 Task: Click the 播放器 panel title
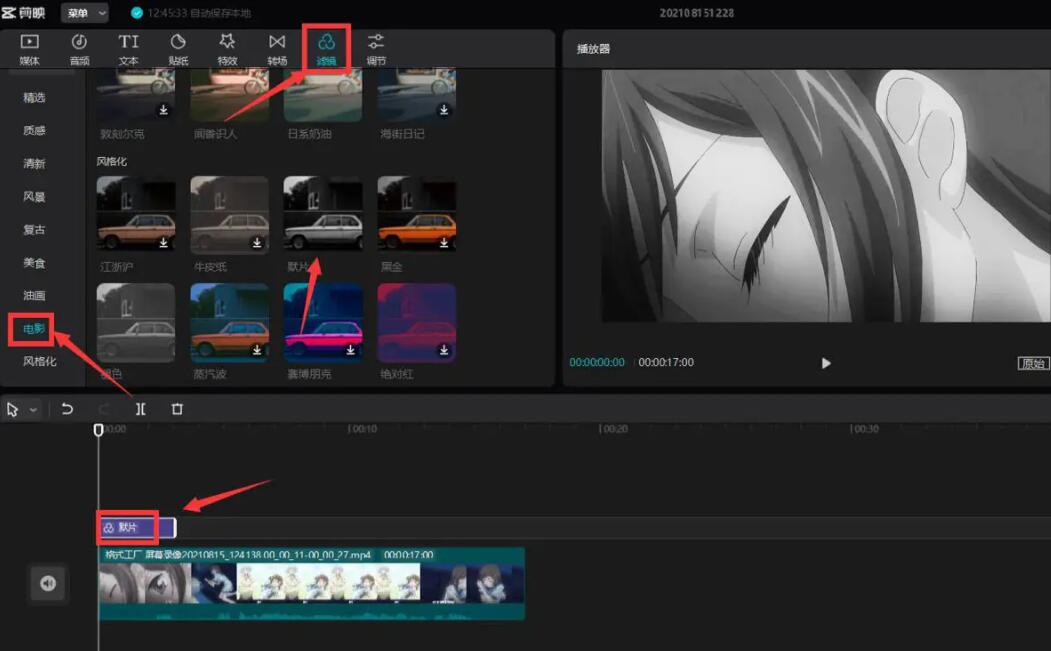594,49
